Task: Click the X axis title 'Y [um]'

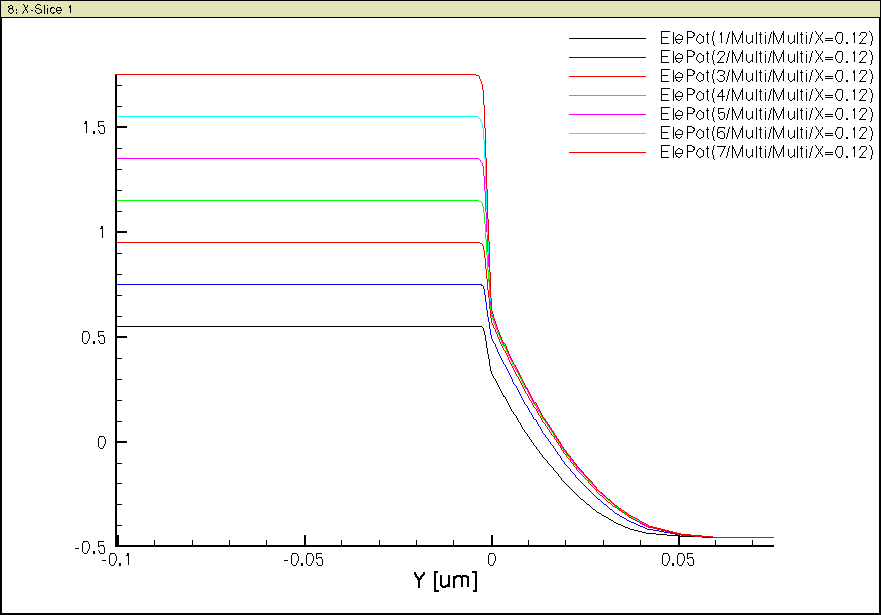Action: 446,580
